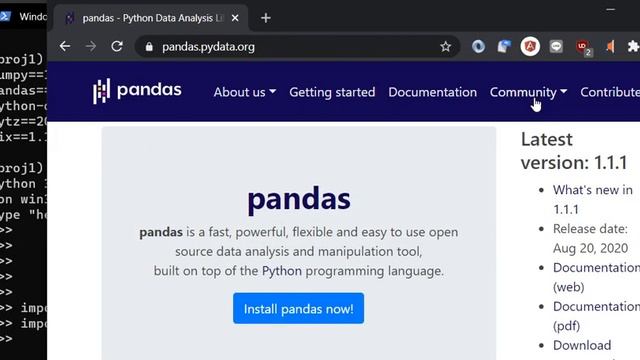Click the large 'pandas' heading in hero
The width and height of the screenshot is (640, 360).
299,199
